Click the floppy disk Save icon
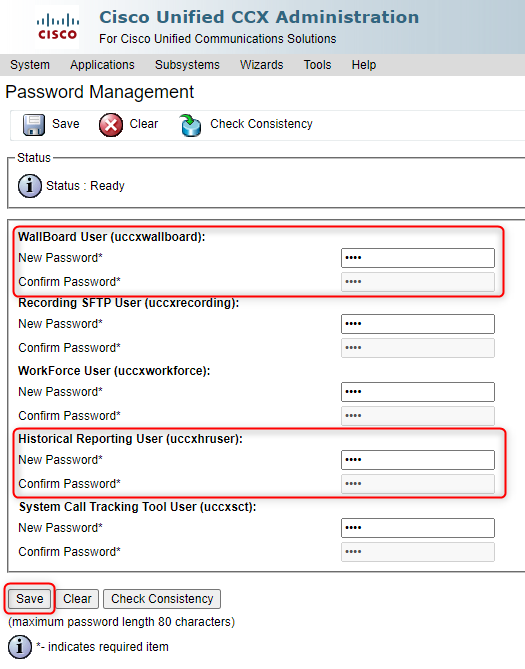Screen dimensions: 525x669 tap(33, 125)
